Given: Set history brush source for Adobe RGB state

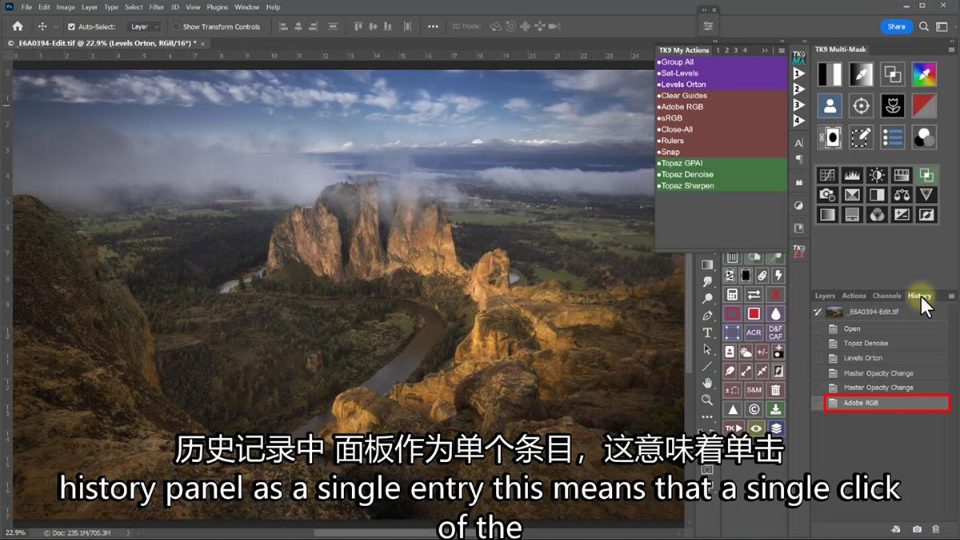Looking at the screenshot, I should [x=818, y=403].
